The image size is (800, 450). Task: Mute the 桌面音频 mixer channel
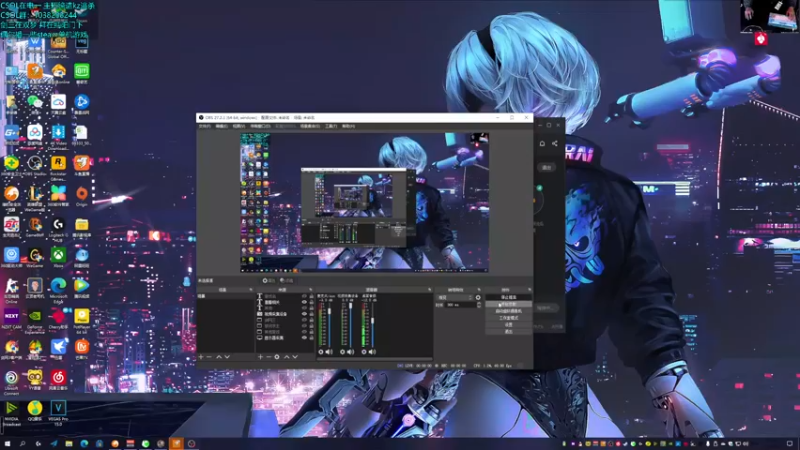[372, 352]
